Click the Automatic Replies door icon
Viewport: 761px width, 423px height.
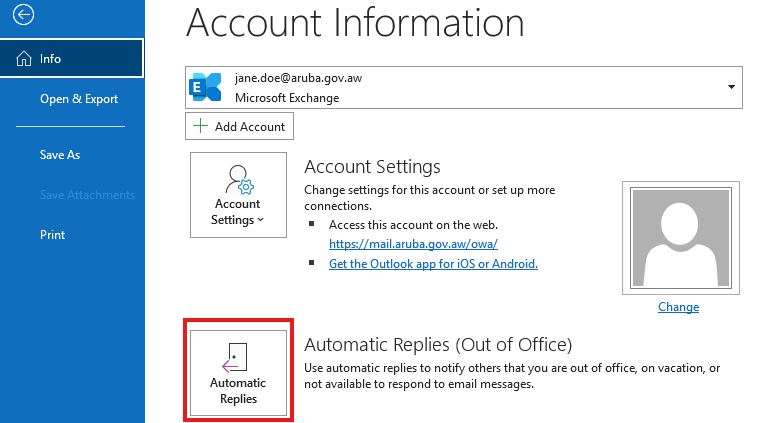click(238, 357)
